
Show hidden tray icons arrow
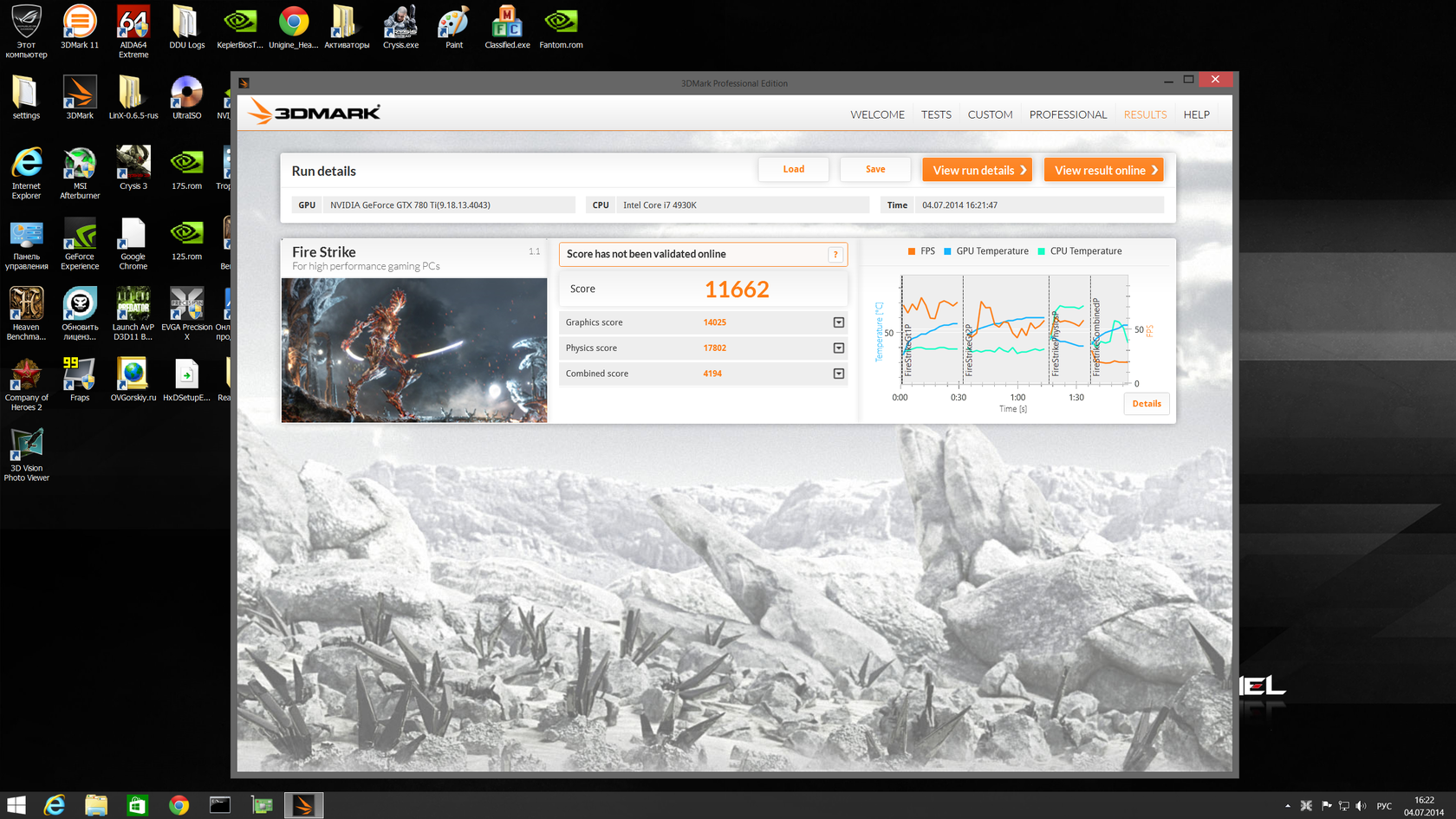click(1288, 806)
